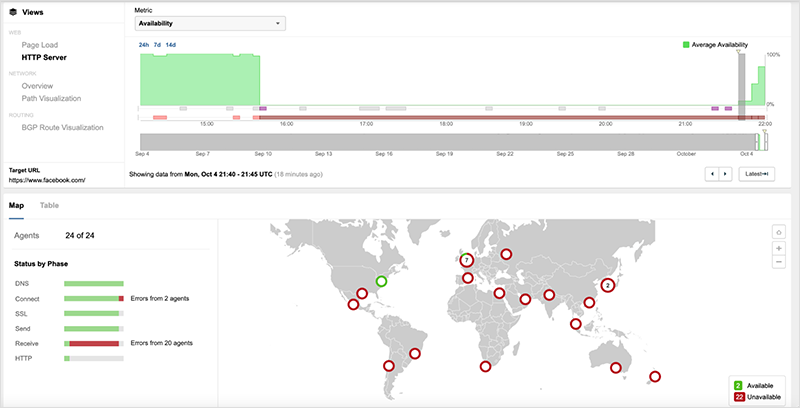Switch to the Table tab
Viewport: 800px width, 408px height.
point(49,205)
